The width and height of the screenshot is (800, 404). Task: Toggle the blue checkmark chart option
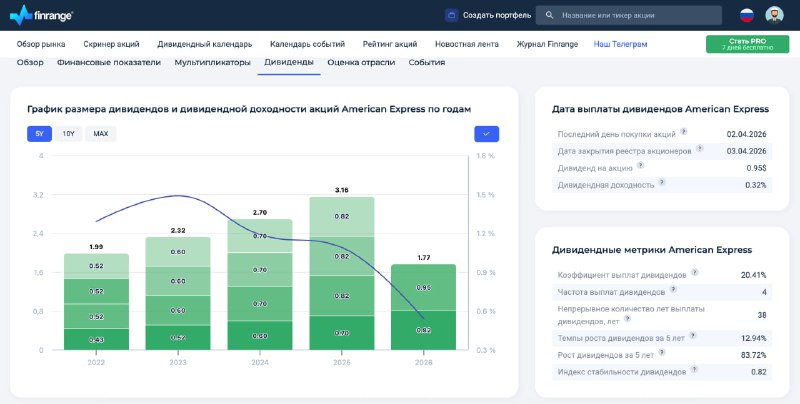(x=486, y=133)
